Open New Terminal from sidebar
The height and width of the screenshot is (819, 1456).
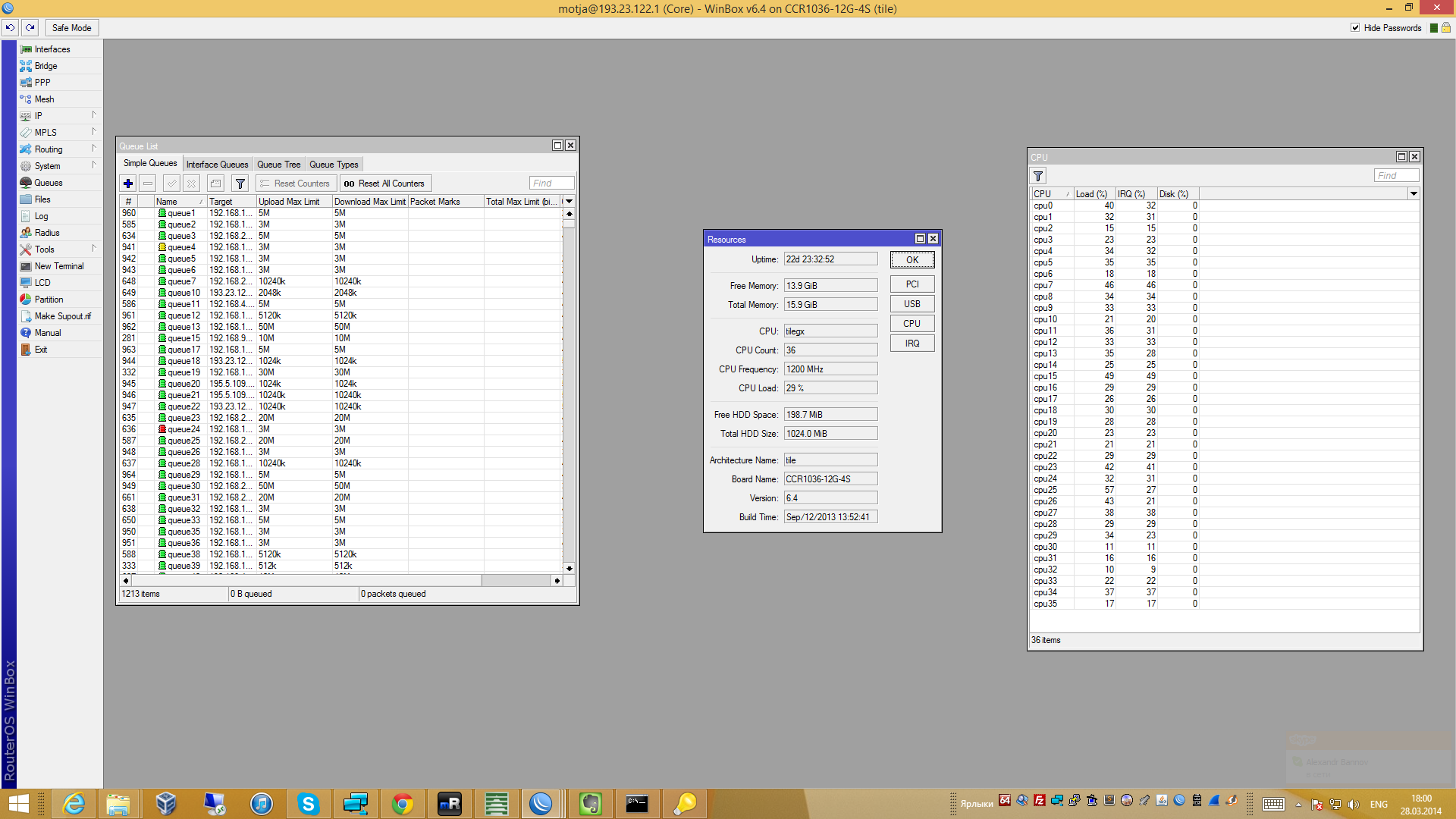click(58, 266)
